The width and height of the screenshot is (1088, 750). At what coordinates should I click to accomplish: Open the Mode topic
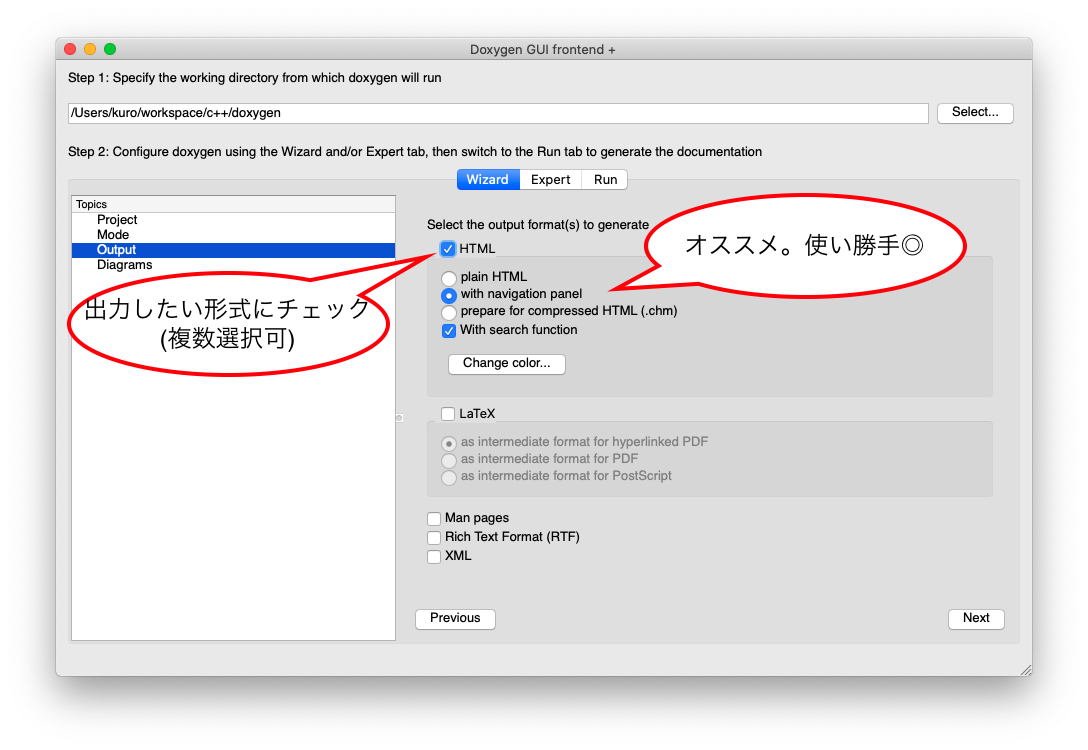[113, 235]
